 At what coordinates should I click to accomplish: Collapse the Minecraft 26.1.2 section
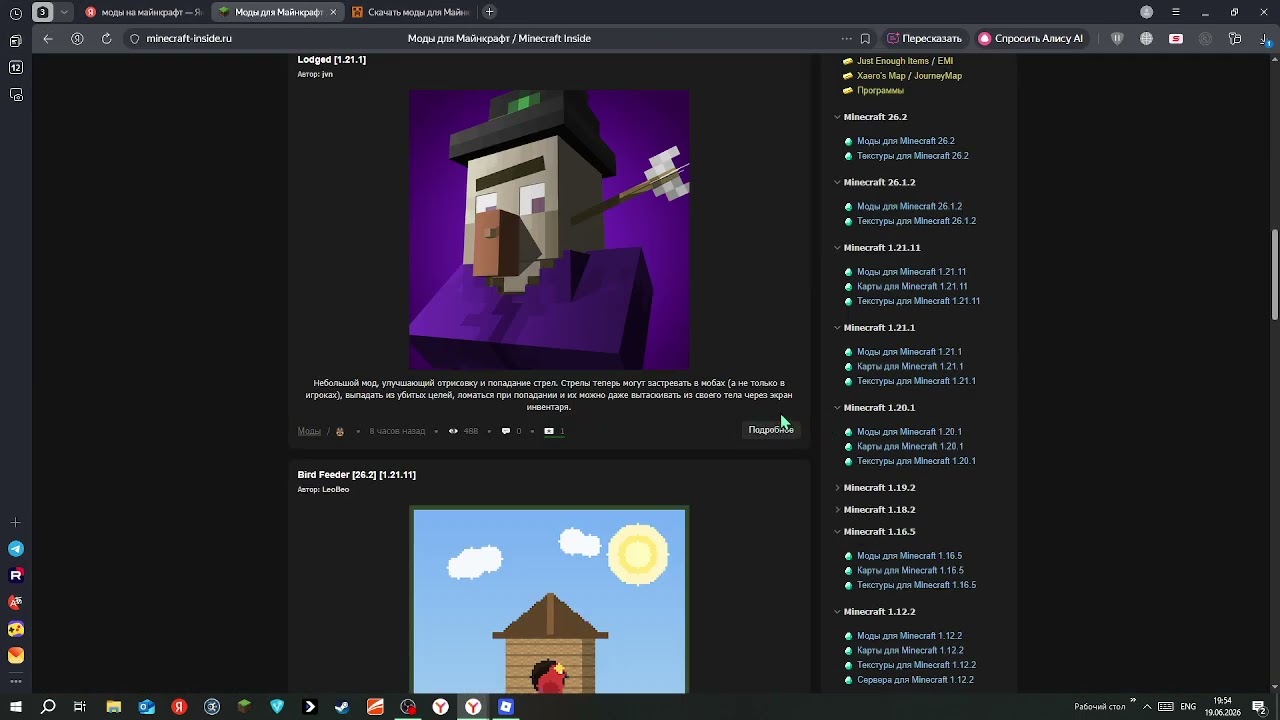(x=838, y=182)
